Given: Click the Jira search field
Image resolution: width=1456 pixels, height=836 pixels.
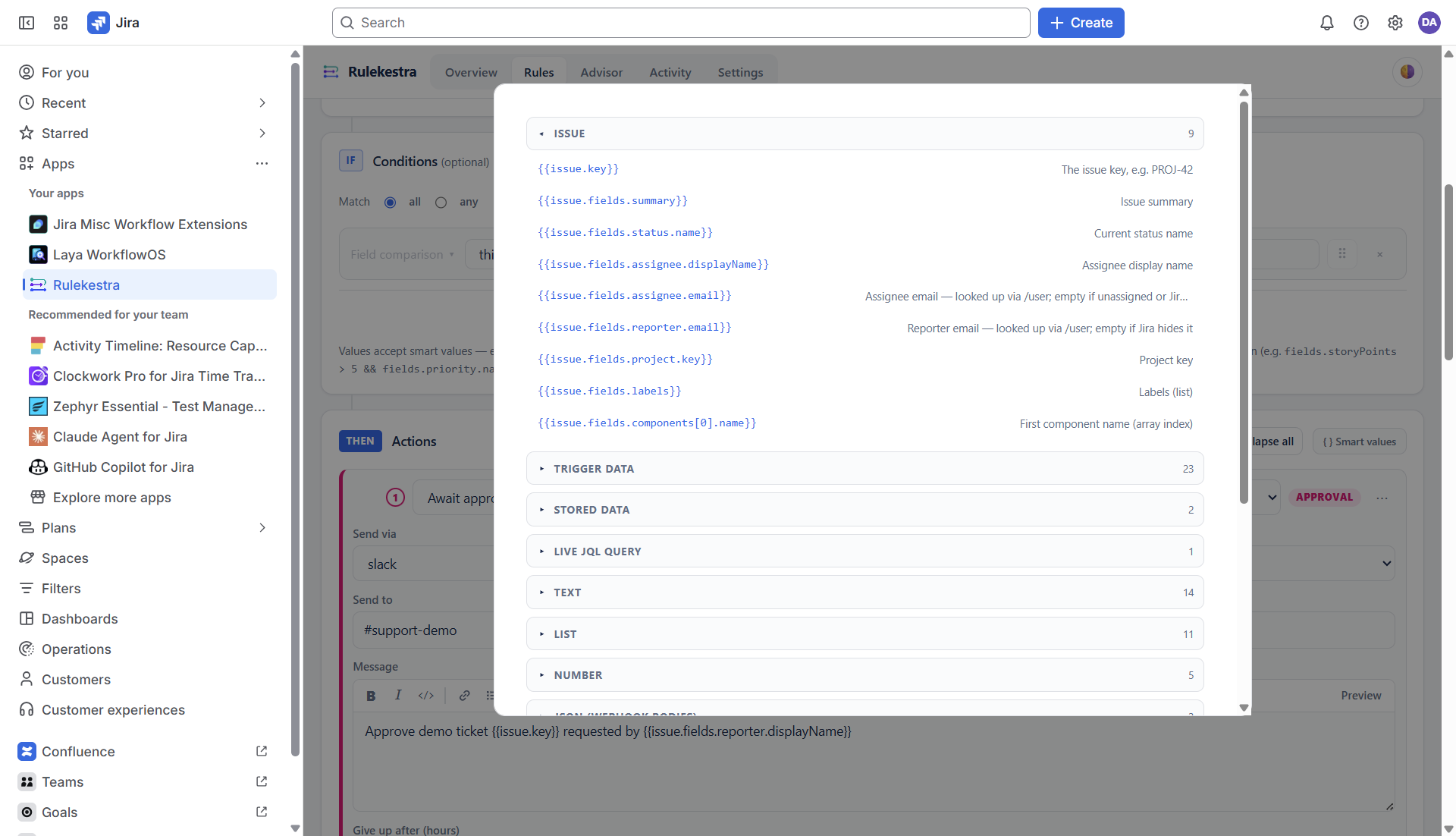Looking at the screenshot, I should click(680, 23).
